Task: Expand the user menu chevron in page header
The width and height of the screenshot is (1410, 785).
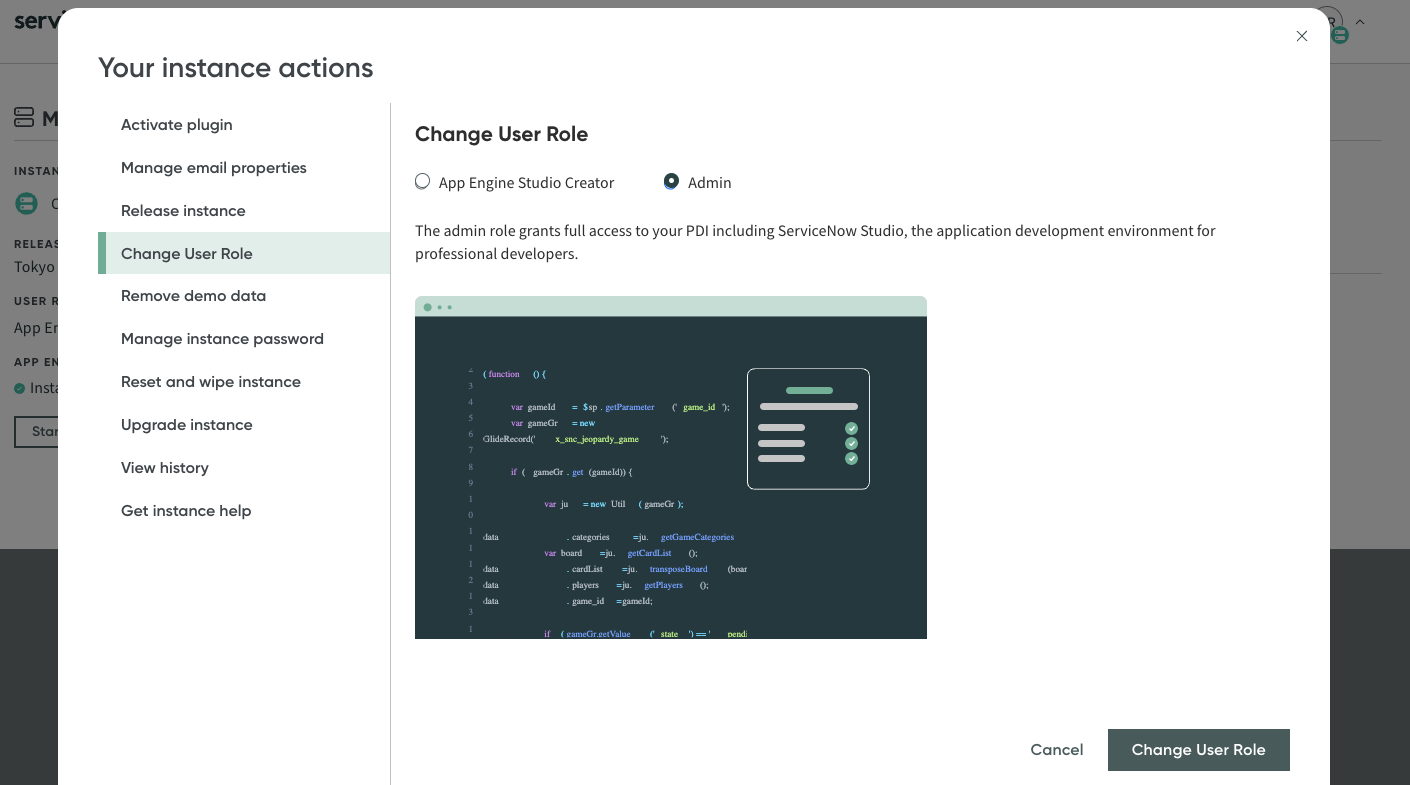Action: (x=1360, y=21)
